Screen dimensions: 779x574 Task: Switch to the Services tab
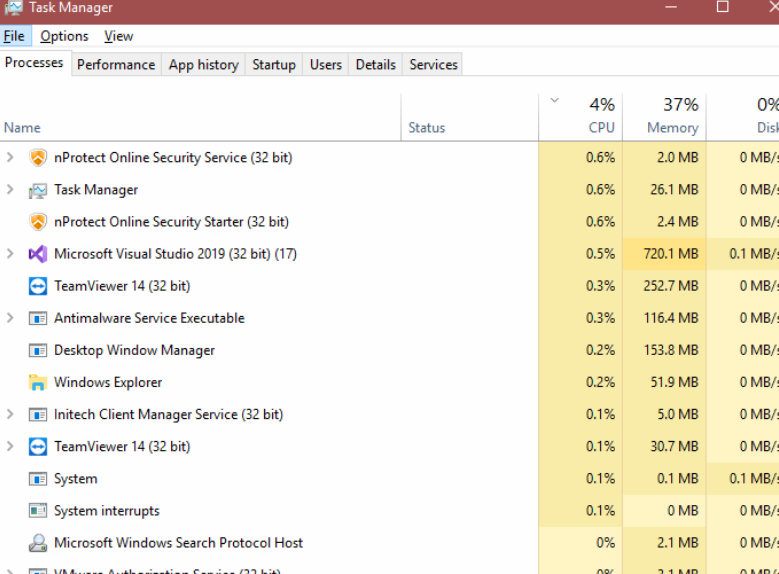pos(433,65)
